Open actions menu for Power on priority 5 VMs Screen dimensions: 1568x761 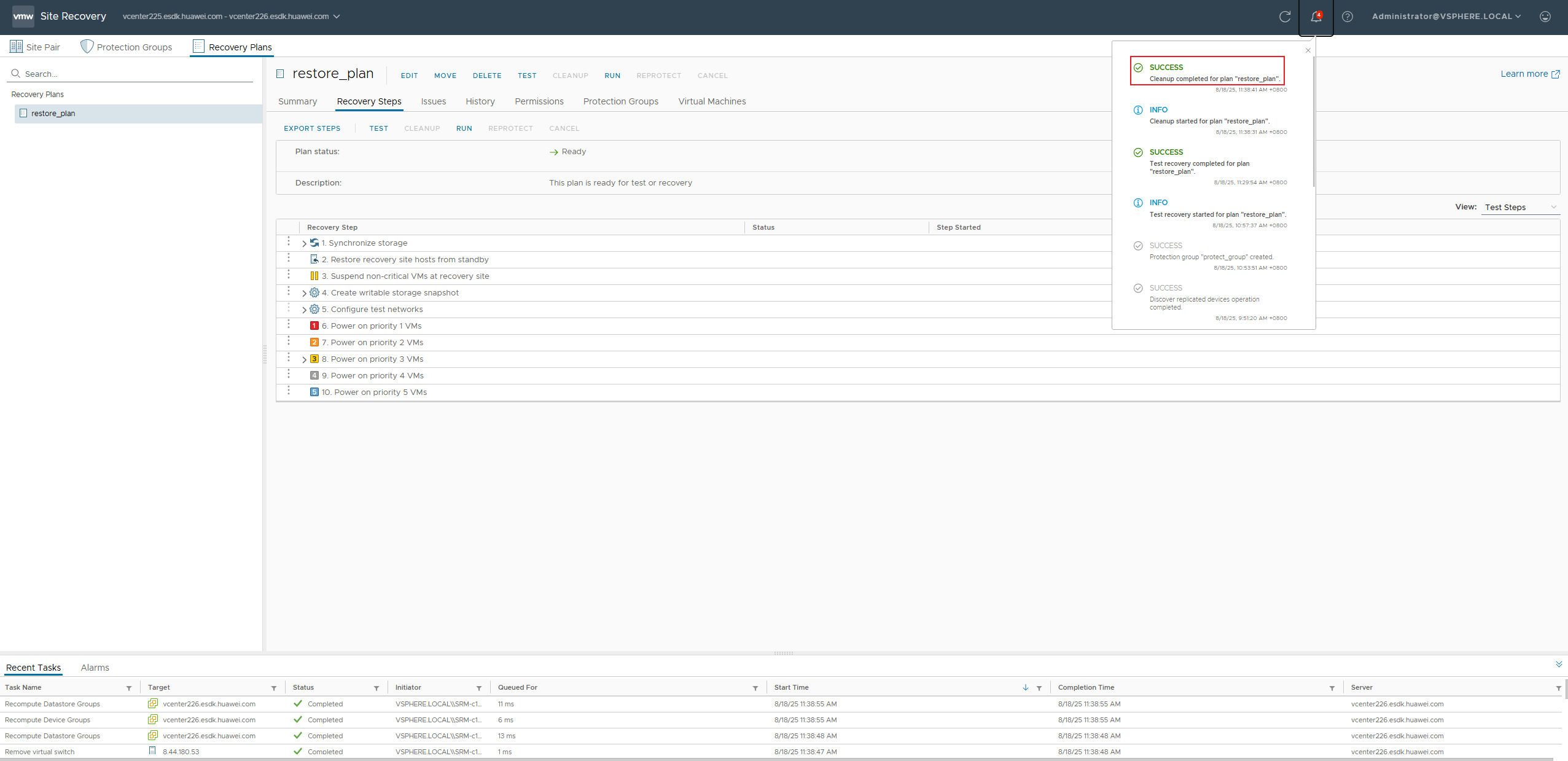[x=288, y=391]
